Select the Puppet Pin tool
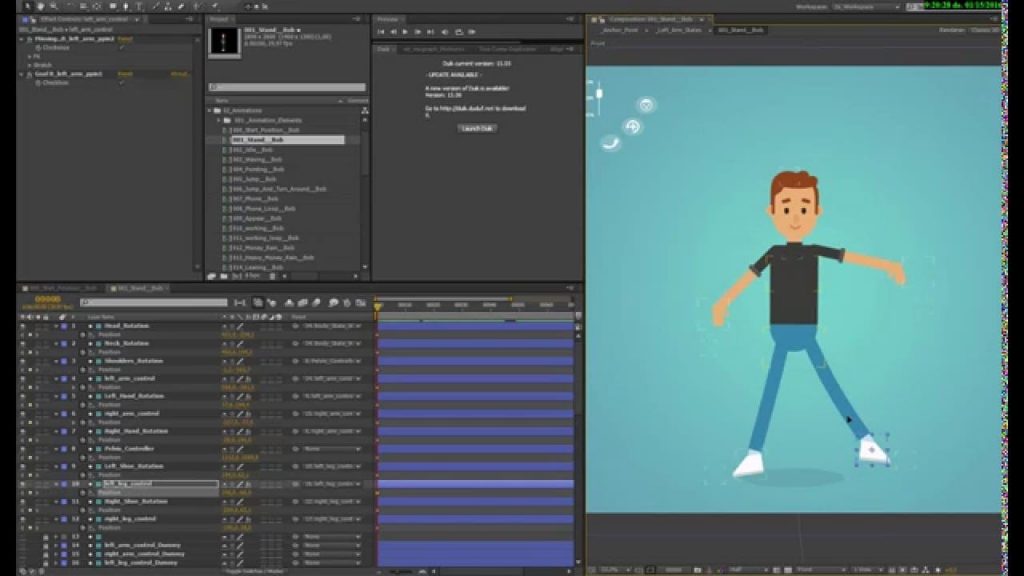The height and width of the screenshot is (576, 1024). (x=215, y=6)
